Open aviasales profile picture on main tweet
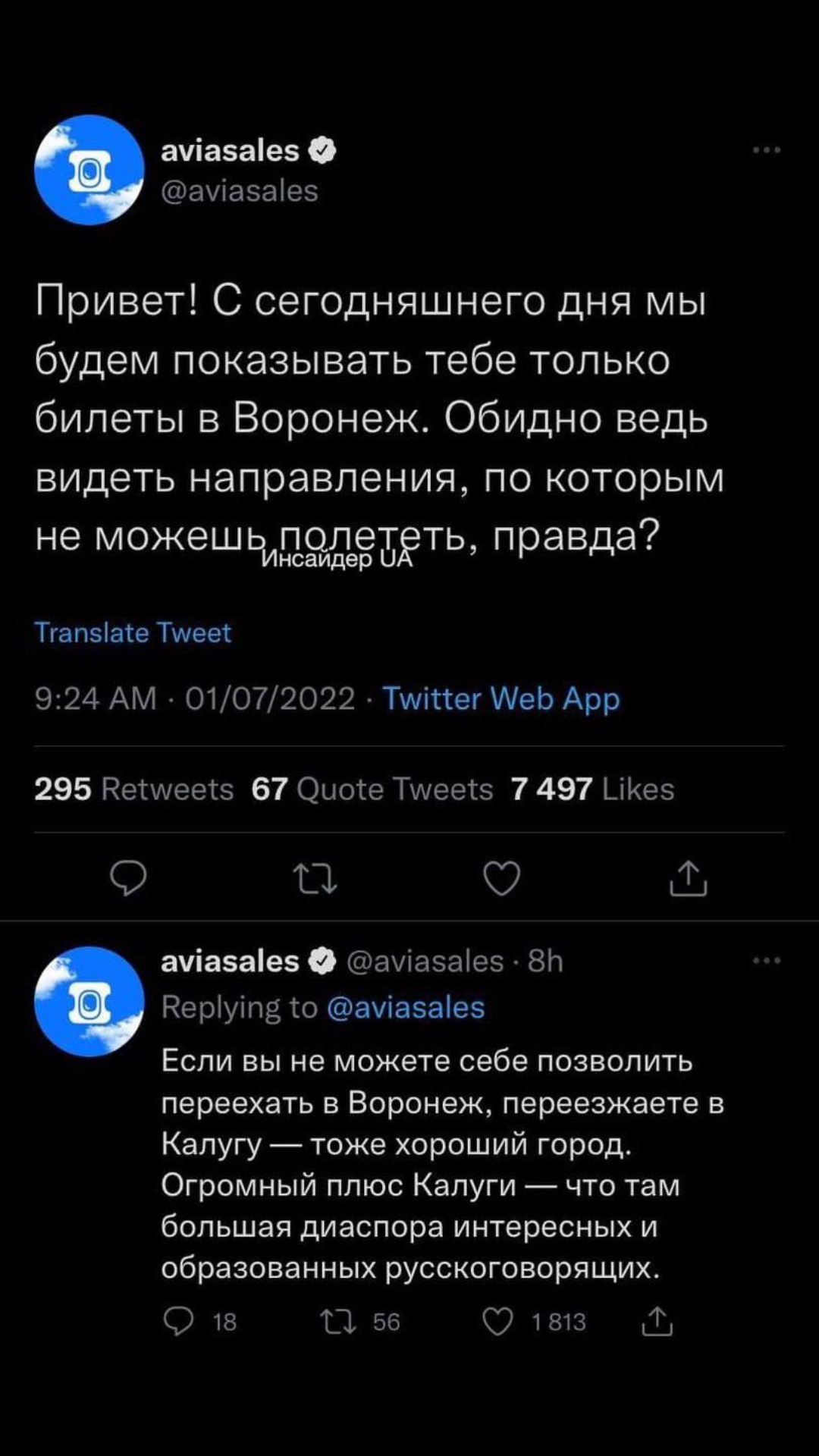The height and width of the screenshot is (1456, 819). pos(89,170)
